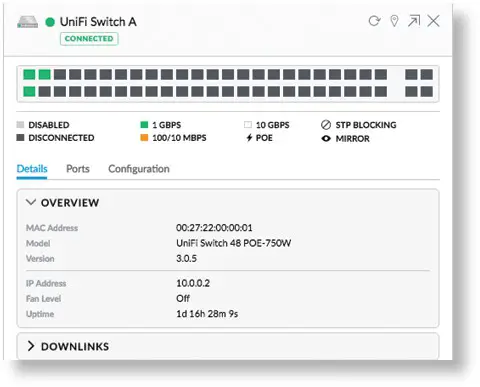Viewport: 480px width, 387px height.
Task: Switch to the Details tab
Action: pyautogui.click(x=32, y=169)
